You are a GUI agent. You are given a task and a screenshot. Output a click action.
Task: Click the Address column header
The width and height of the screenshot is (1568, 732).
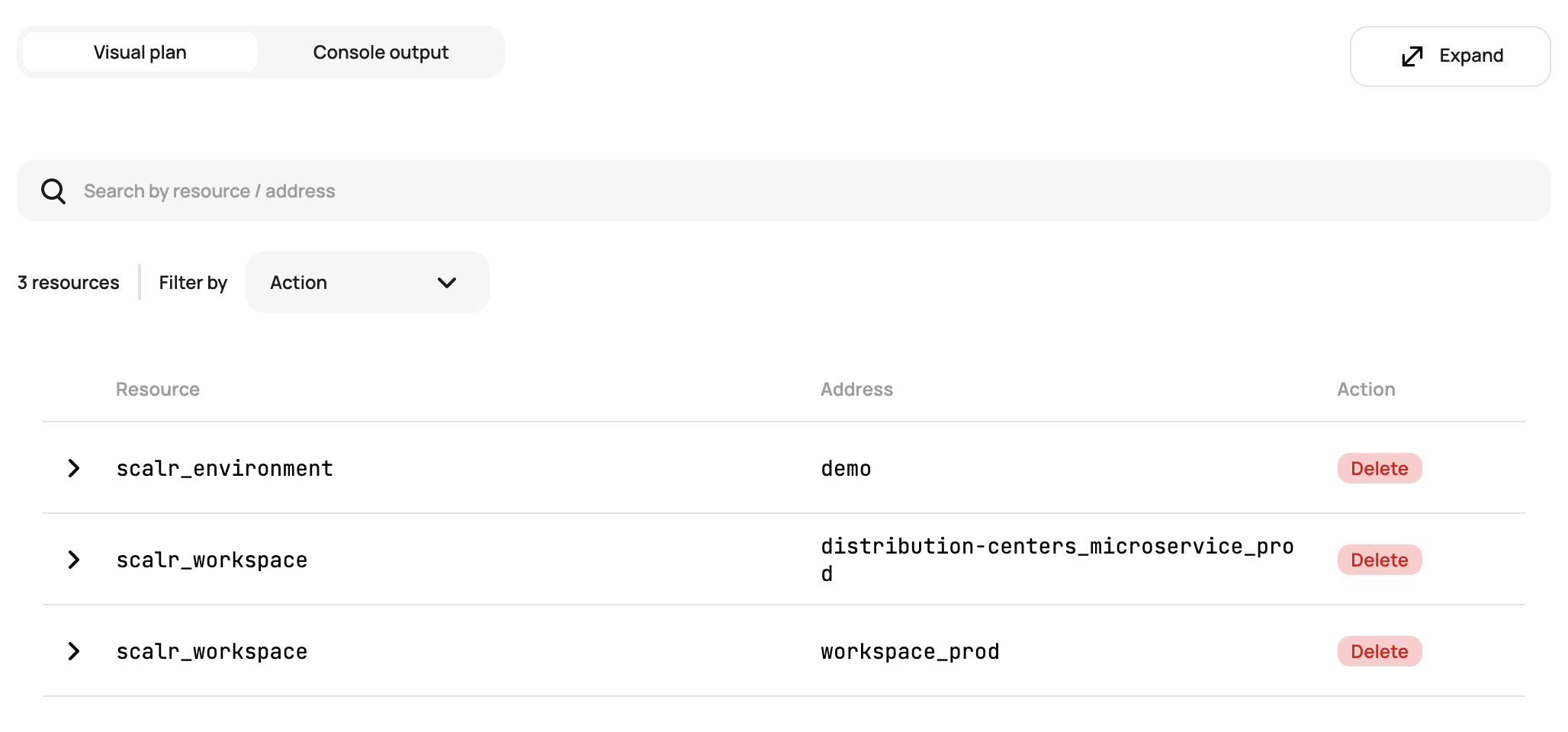pyautogui.click(x=856, y=390)
